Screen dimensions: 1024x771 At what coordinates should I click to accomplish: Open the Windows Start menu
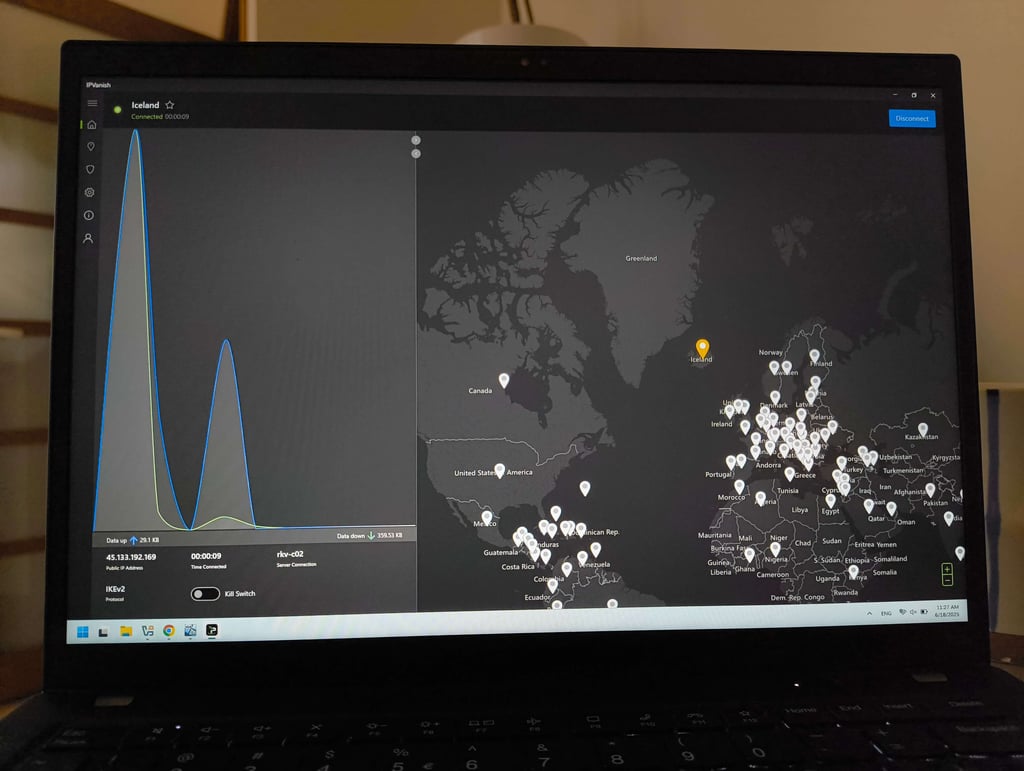click(x=82, y=631)
